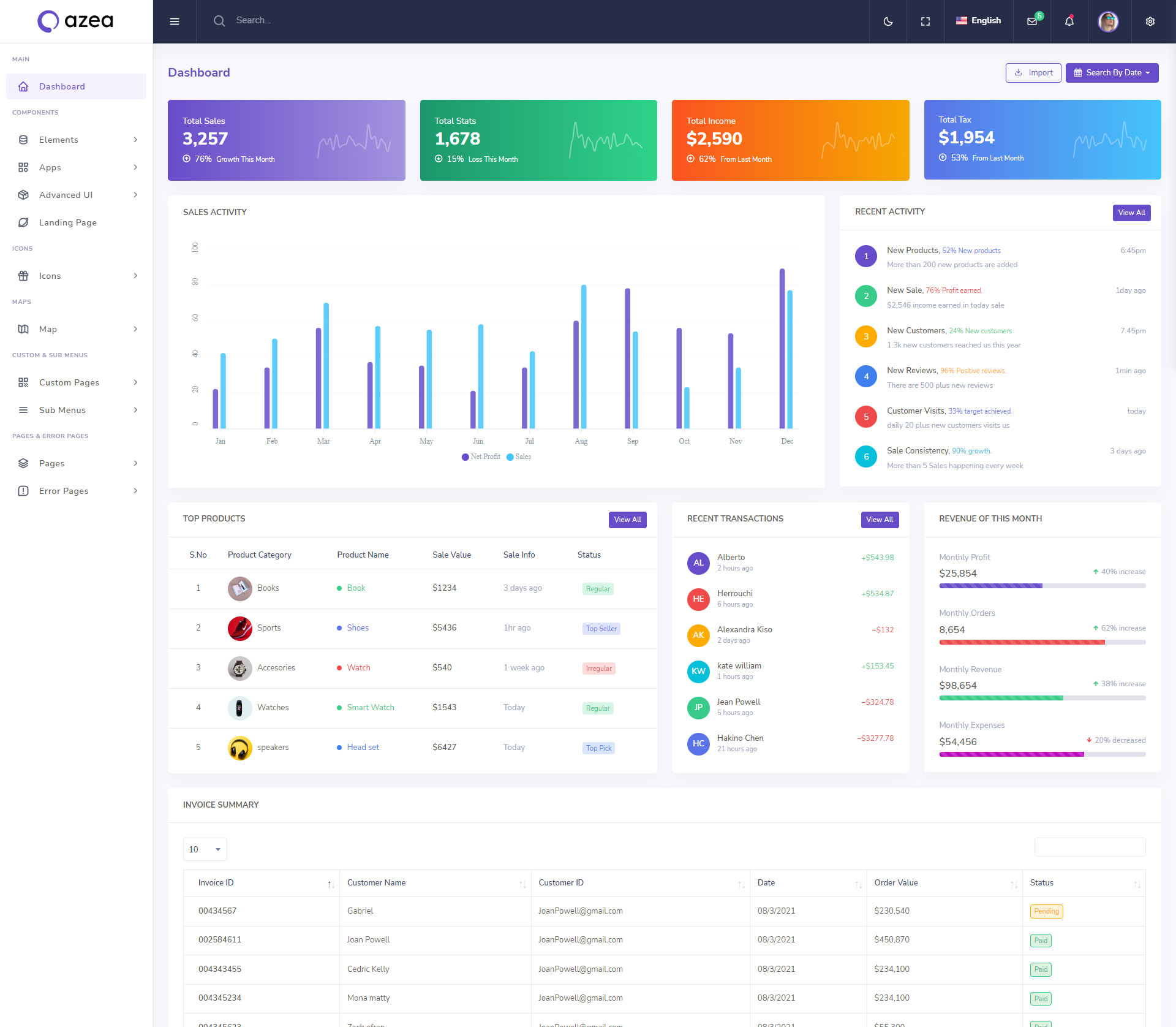The width and height of the screenshot is (1176, 1027).
Task: Open the Search By Date dropdown
Action: pyautogui.click(x=1112, y=73)
